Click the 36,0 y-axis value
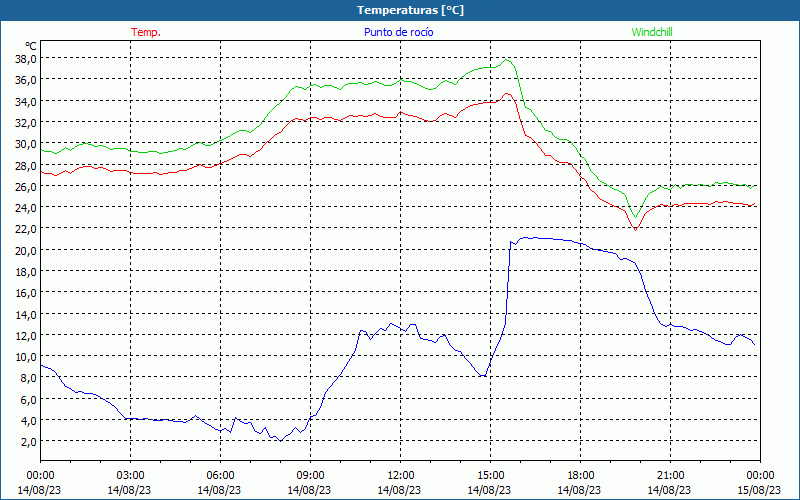The width and height of the screenshot is (800, 500). 26,80
